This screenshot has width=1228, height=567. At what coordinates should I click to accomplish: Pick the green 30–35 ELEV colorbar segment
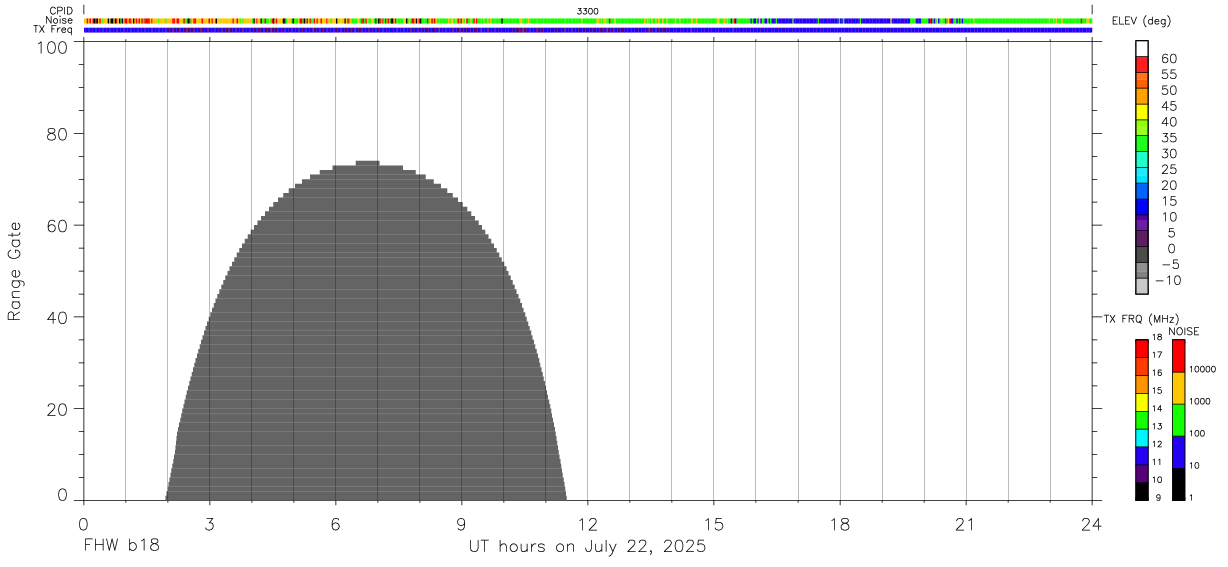coord(1142,143)
